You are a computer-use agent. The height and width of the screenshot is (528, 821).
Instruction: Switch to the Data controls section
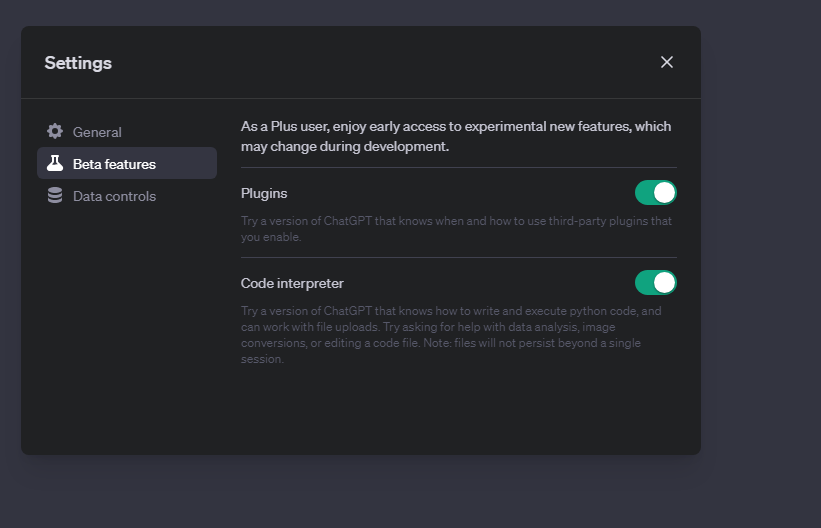pos(127,195)
